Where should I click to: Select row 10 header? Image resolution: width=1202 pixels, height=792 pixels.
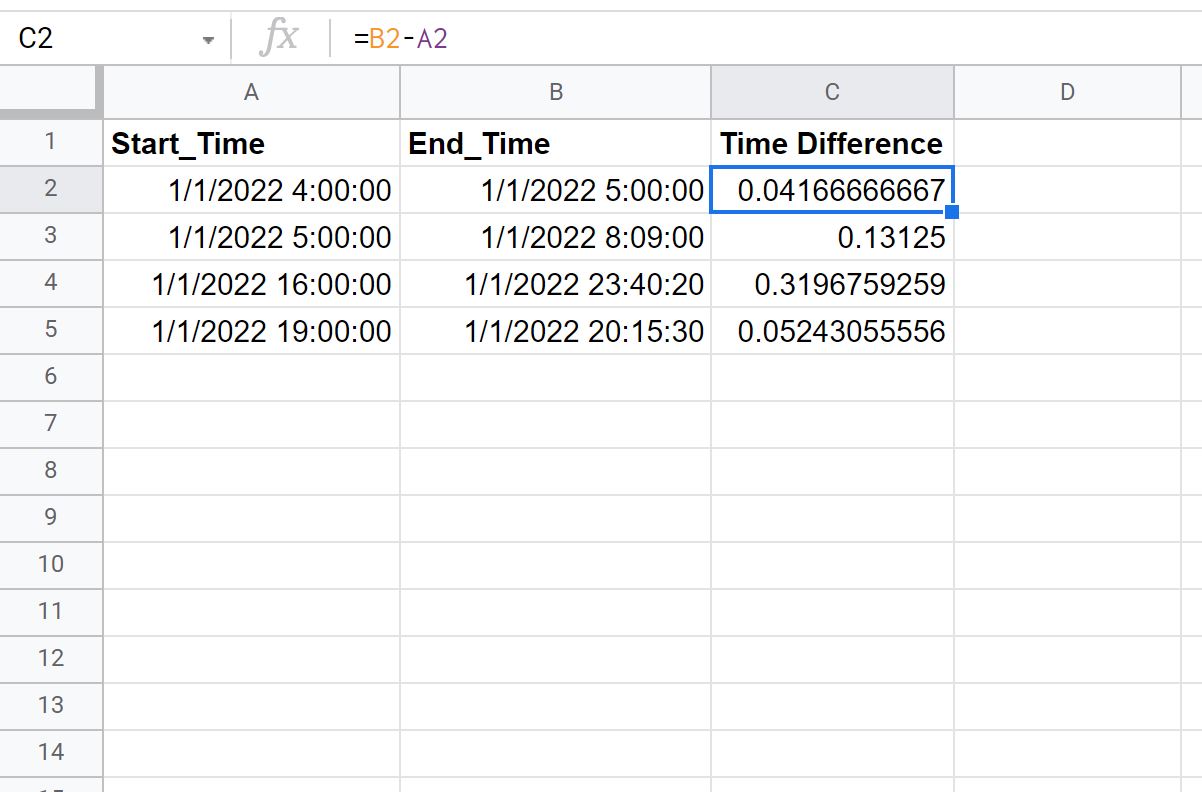click(x=51, y=565)
